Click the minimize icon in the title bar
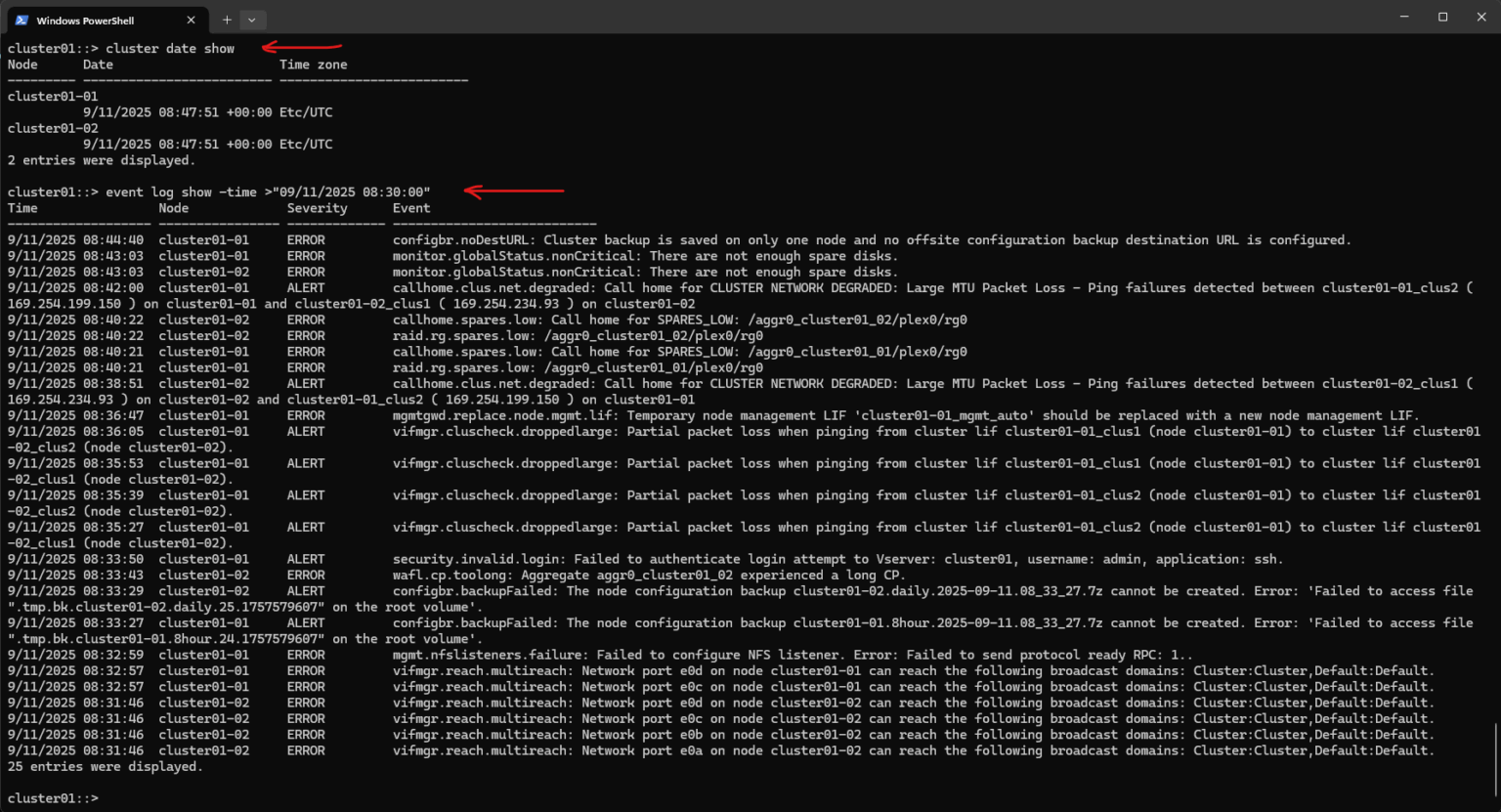 (x=1403, y=17)
